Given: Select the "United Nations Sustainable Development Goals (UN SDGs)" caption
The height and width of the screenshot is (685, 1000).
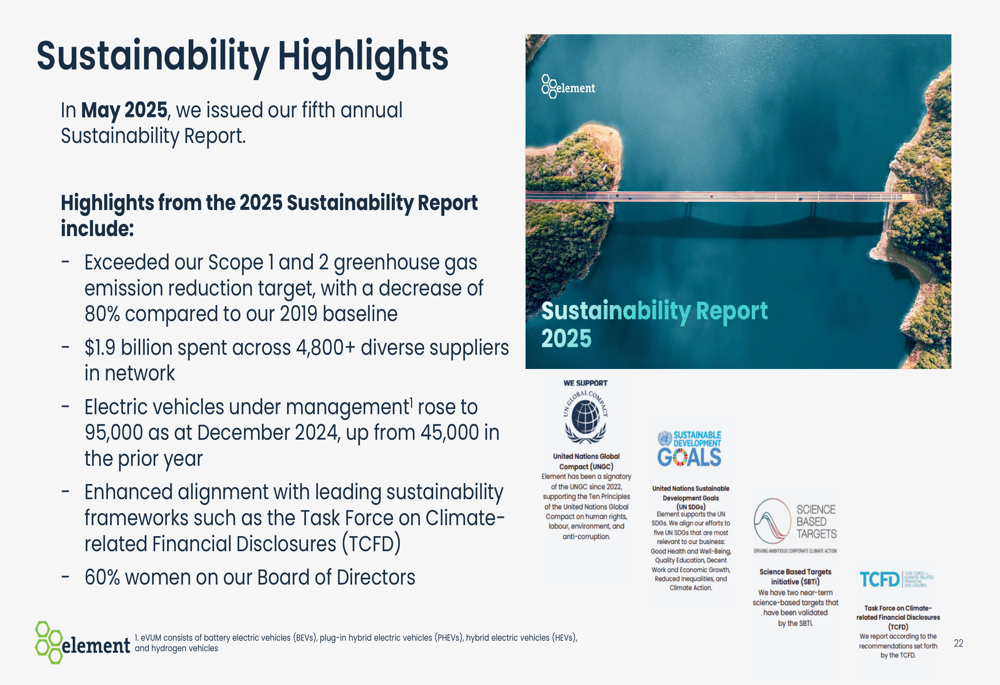Looking at the screenshot, I should (x=691, y=497).
